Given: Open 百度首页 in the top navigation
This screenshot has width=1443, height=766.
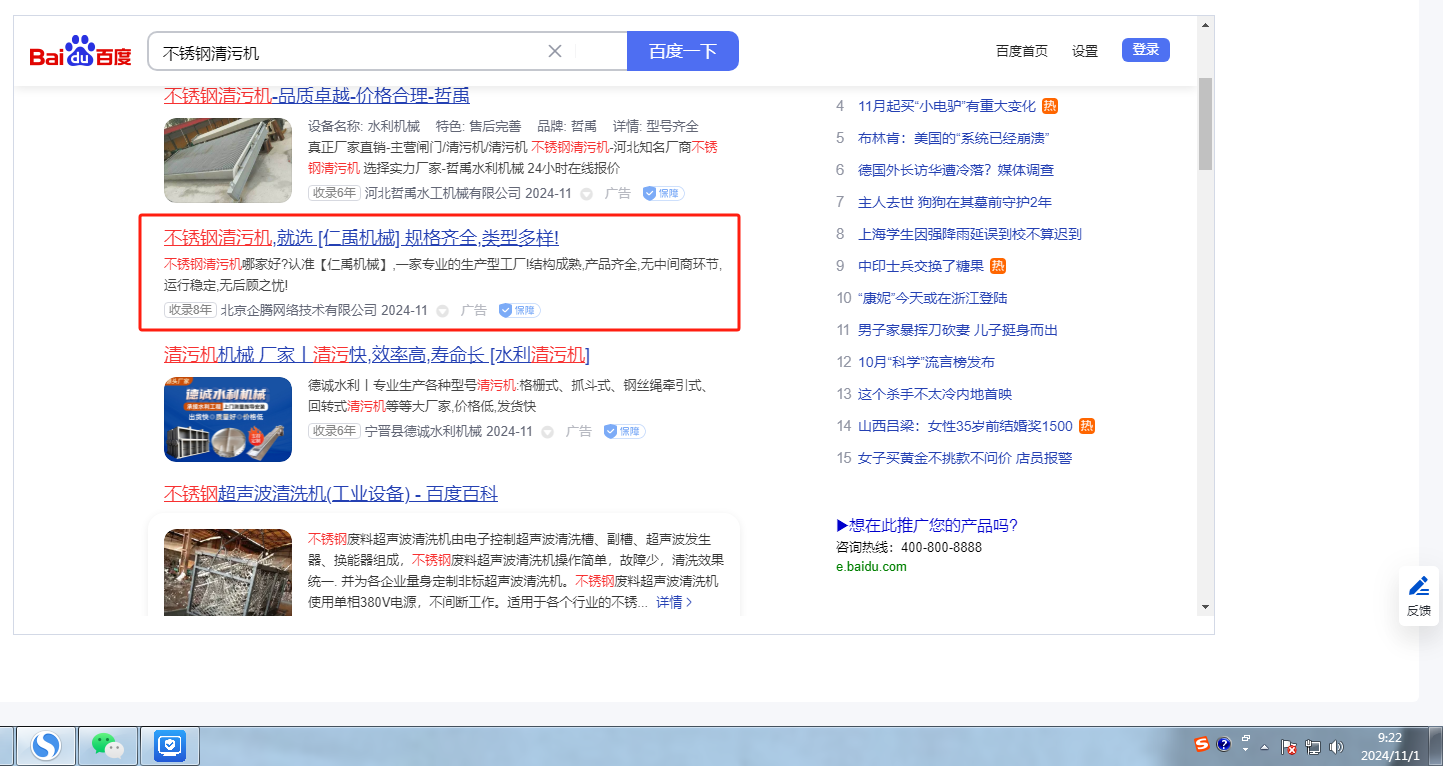Looking at the screenshot, I should pos(1021,51).
